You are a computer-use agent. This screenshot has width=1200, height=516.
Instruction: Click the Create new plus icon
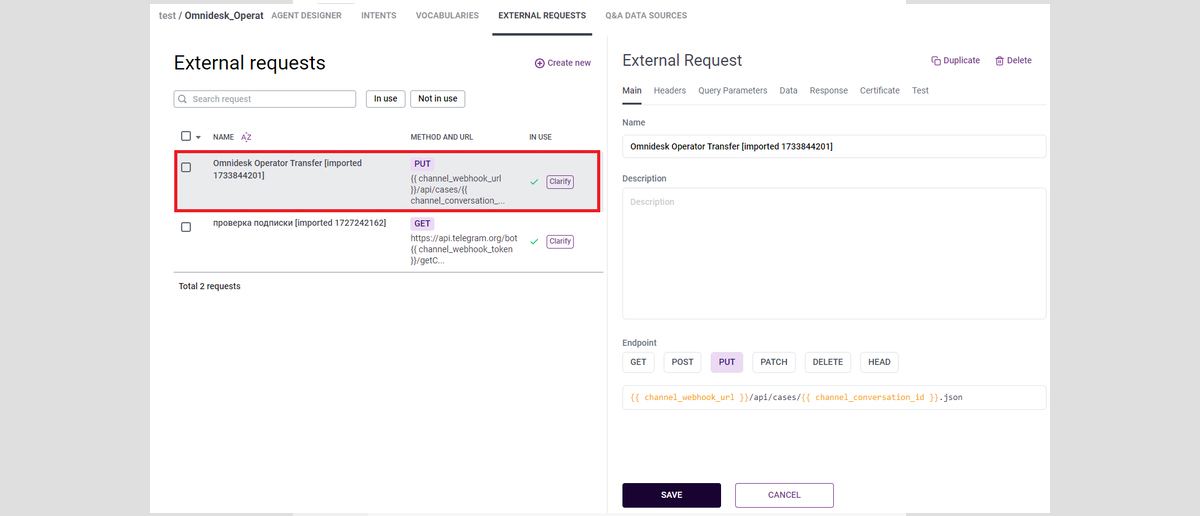tap(540, 63)
